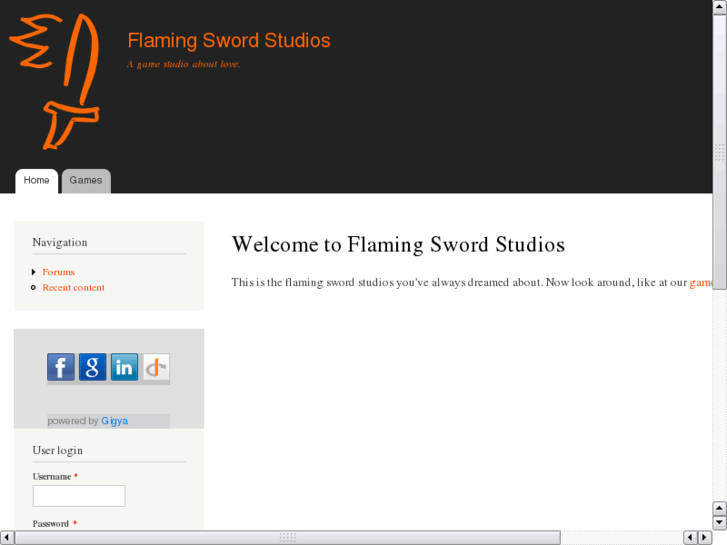Click the Google login icon
Image resolution: width=727 pixels, height=545 pixels.
92,367
